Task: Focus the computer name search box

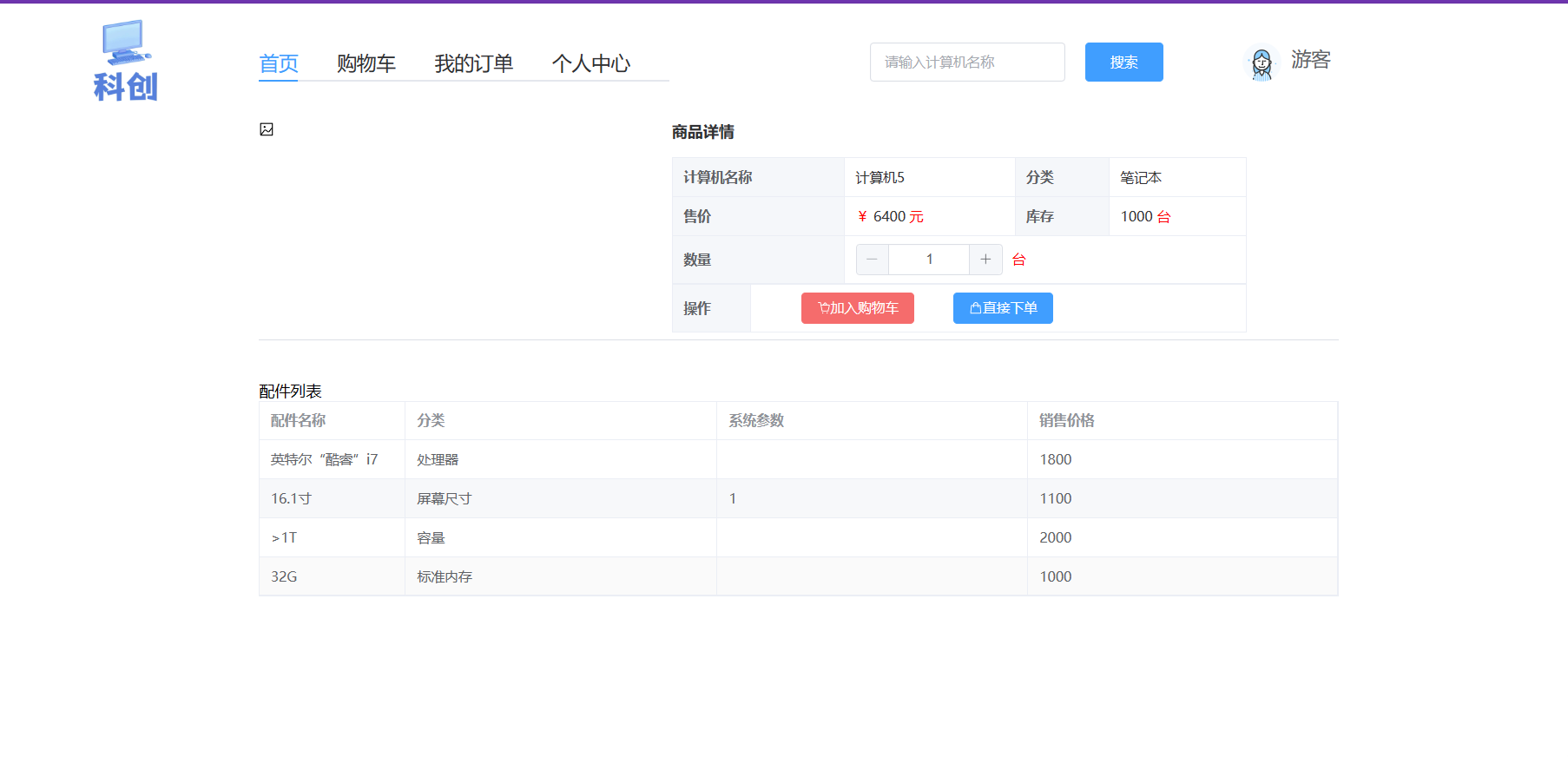Action: point(967,63)
